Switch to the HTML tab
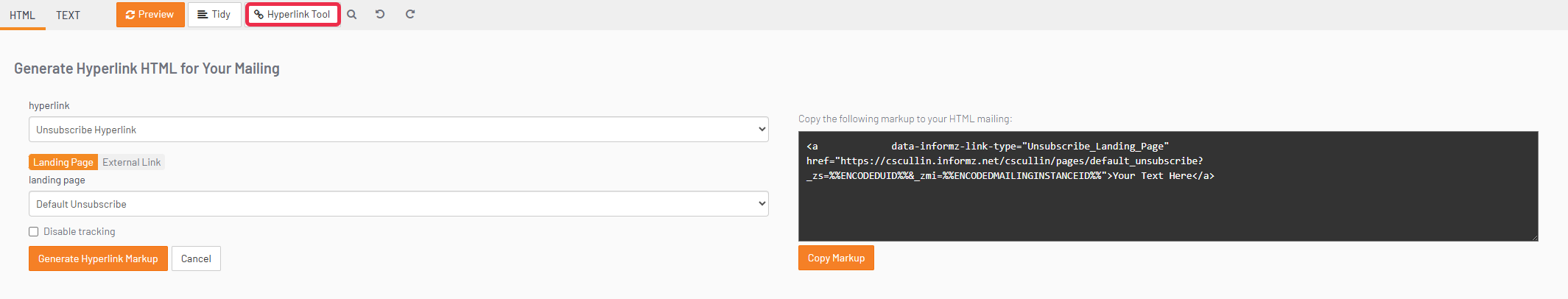The width and height of the screenshot is (1568, 299). [22, 15]
